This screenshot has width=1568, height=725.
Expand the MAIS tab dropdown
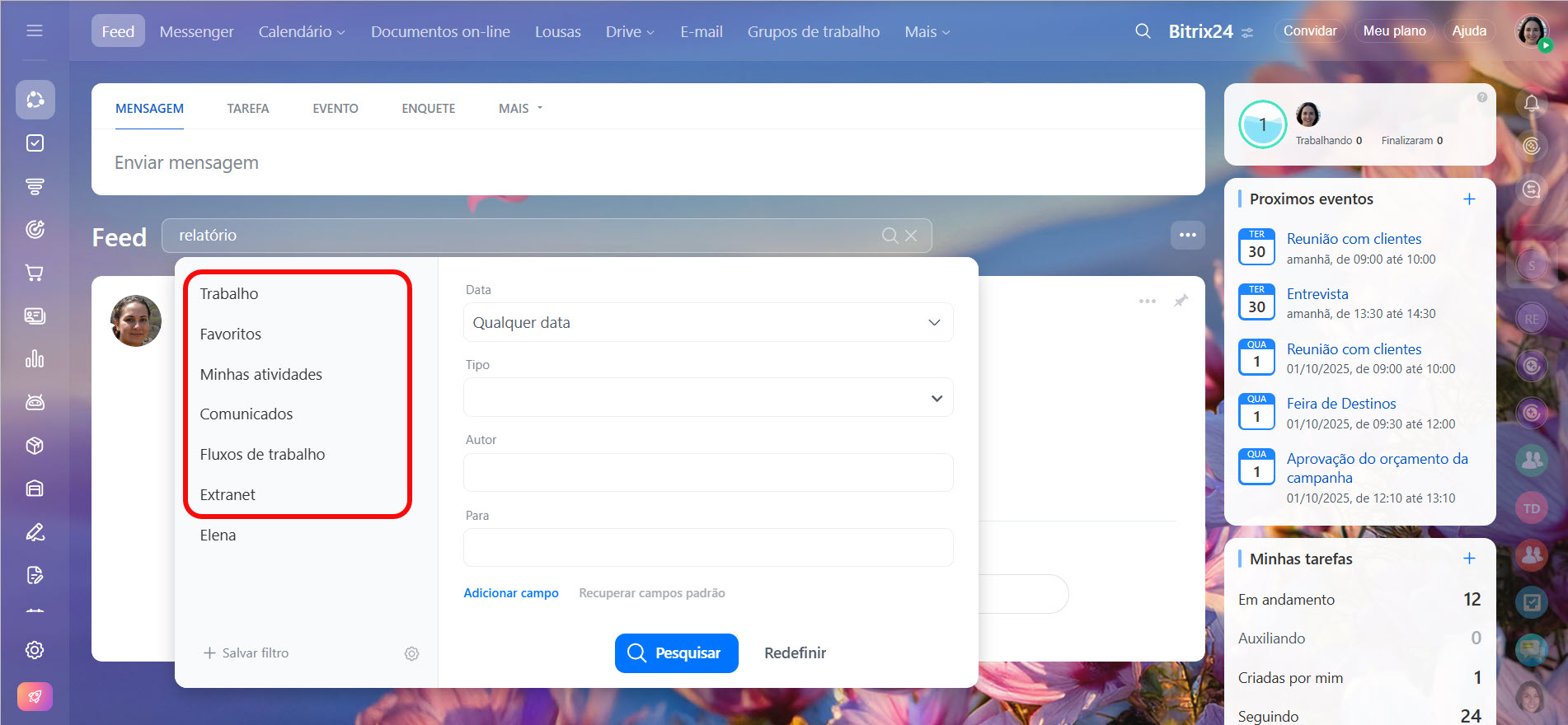(520, 109)
